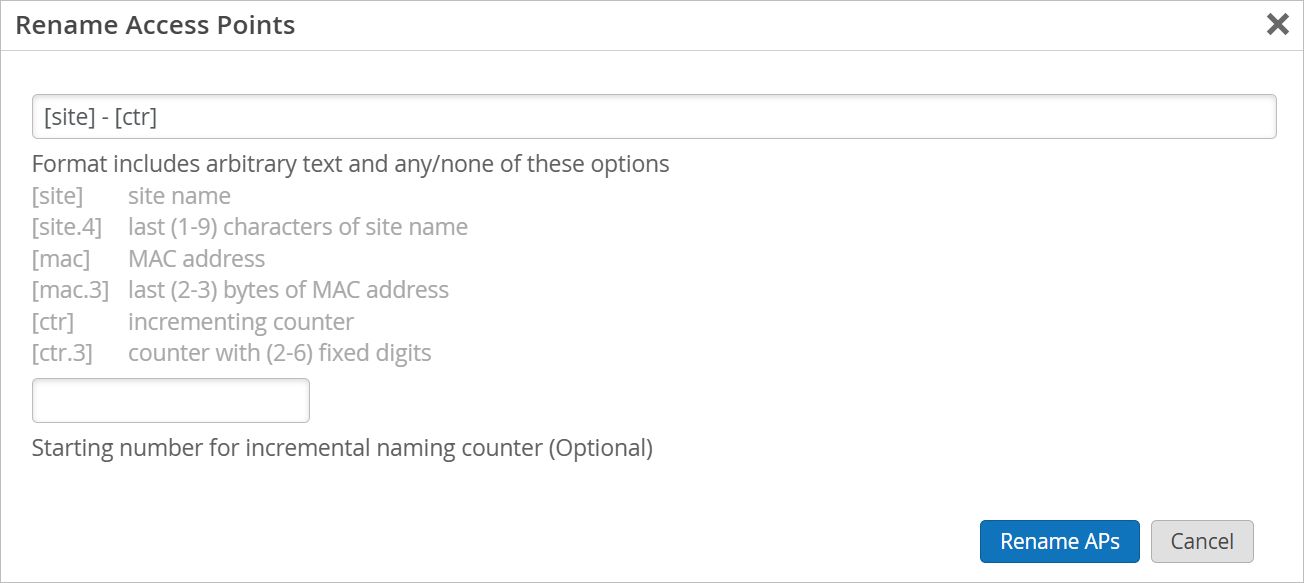Focus the starting counter number input box
Image resolution: width=1304 pixels, height=583 pixels.
(x=171, y=401)
